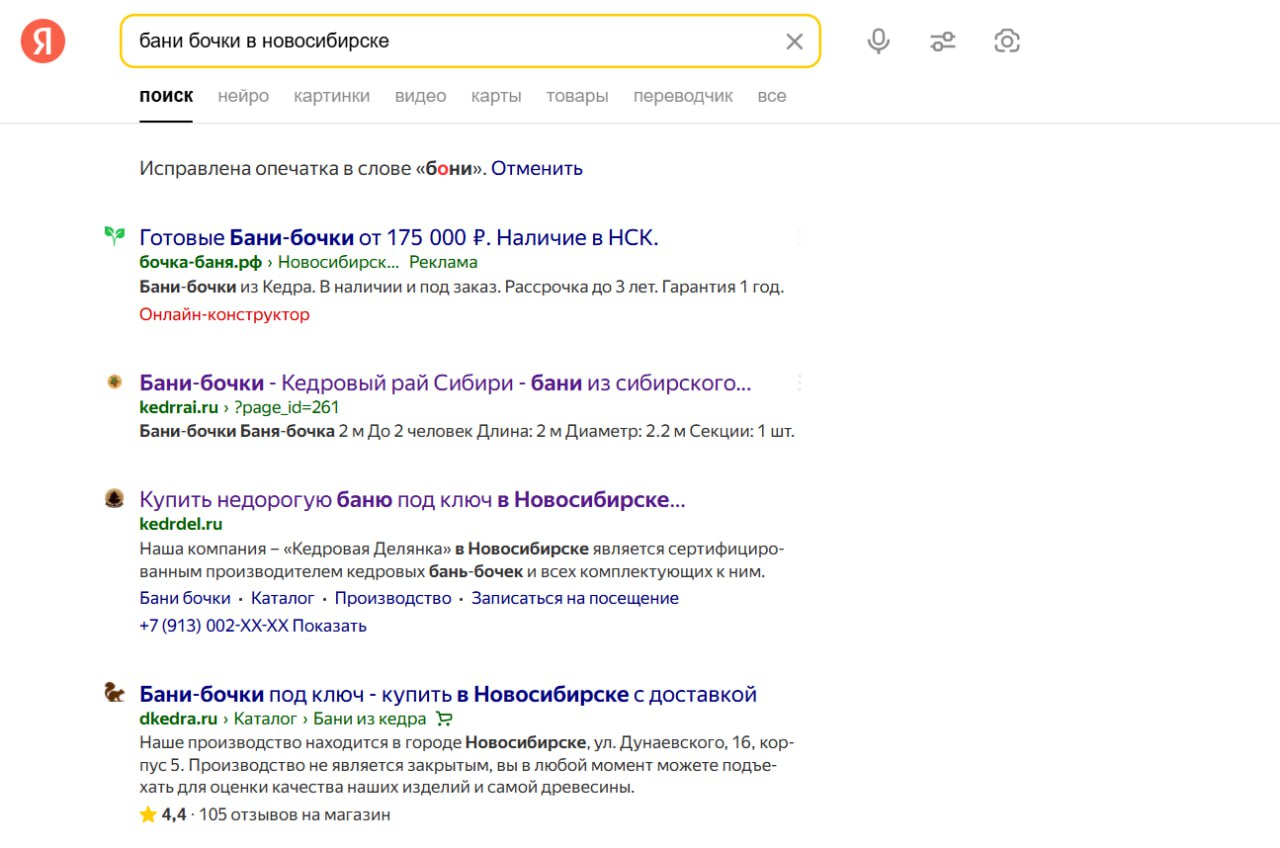Open the 'Бани из кедра' breadcrumb
The image size is (1280, 848).
[370, 719]
